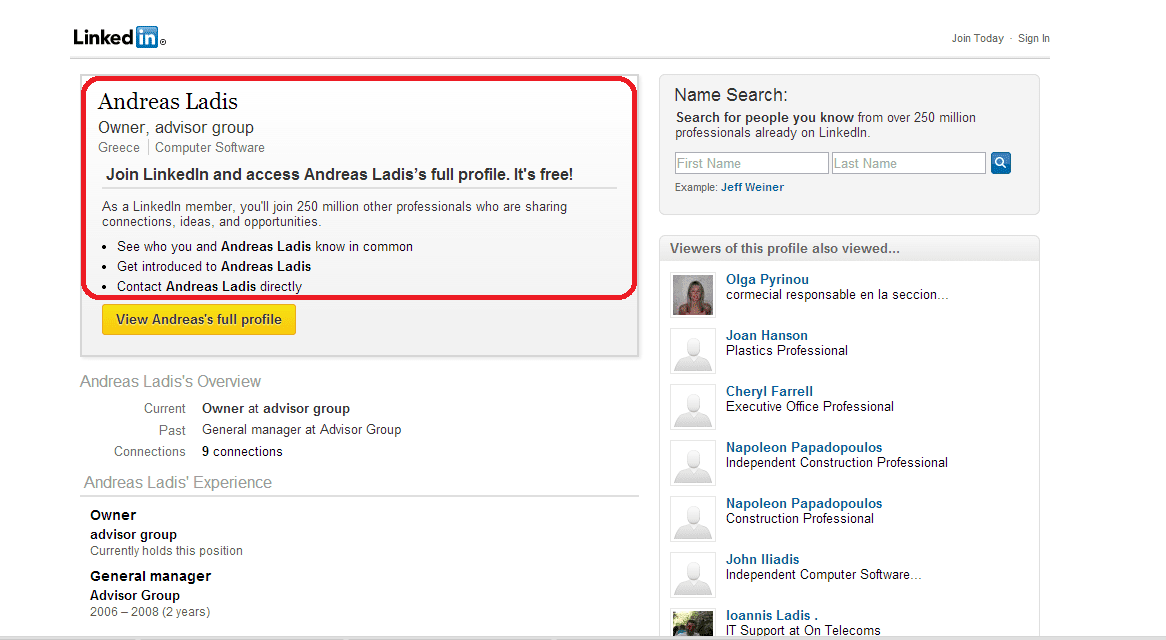This screenshot has width=1166, height=640.
Task: Click the LinkedIn logo
Action: tap(119, 37)
